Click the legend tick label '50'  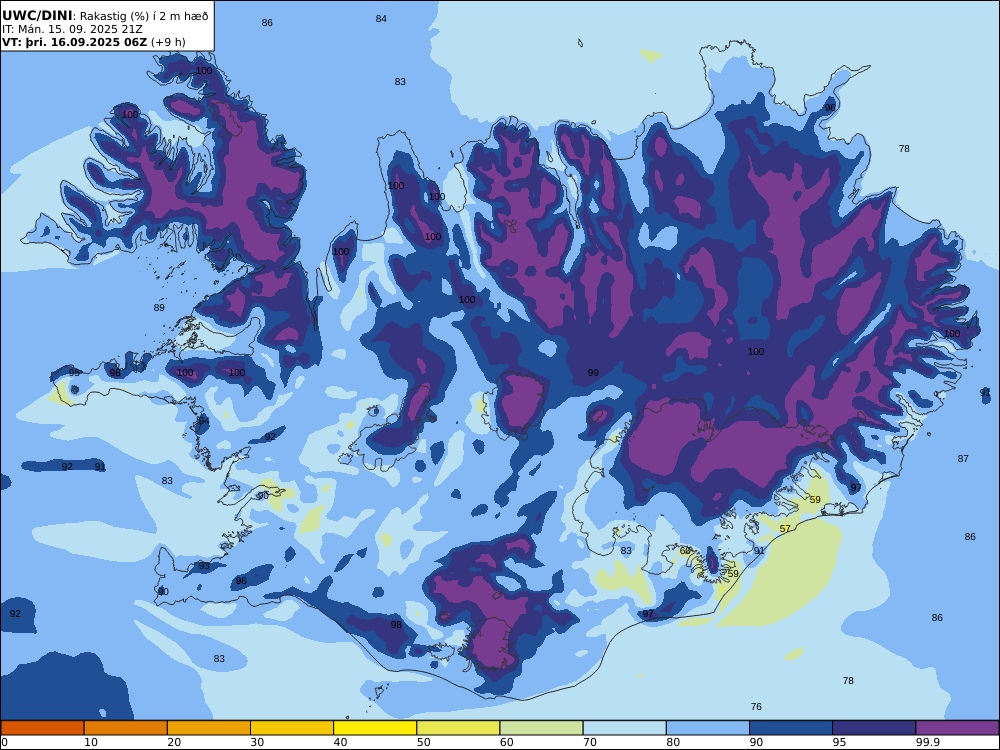(x=423, y=742)
